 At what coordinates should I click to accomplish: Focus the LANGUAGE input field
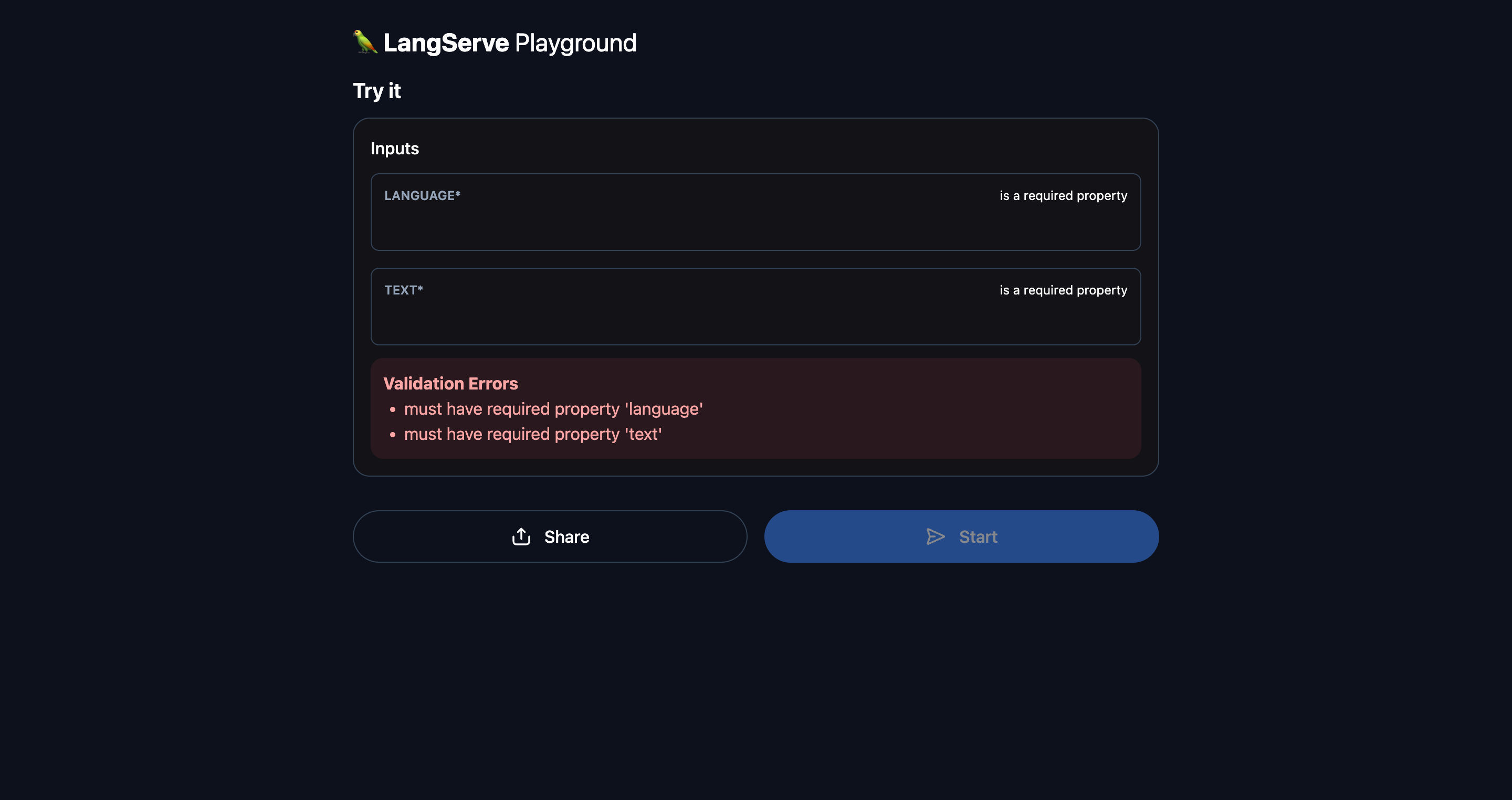[x=755, y=226]
